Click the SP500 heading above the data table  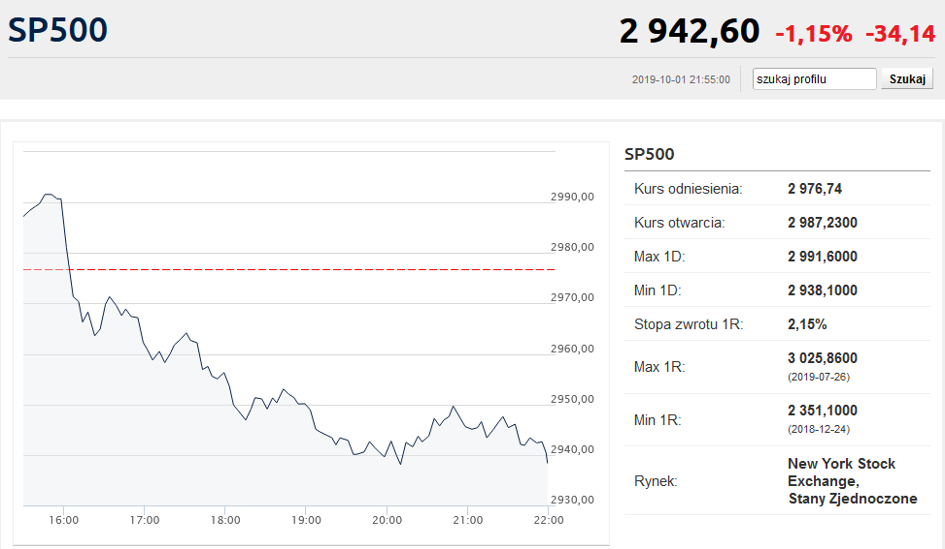[649, 154]
